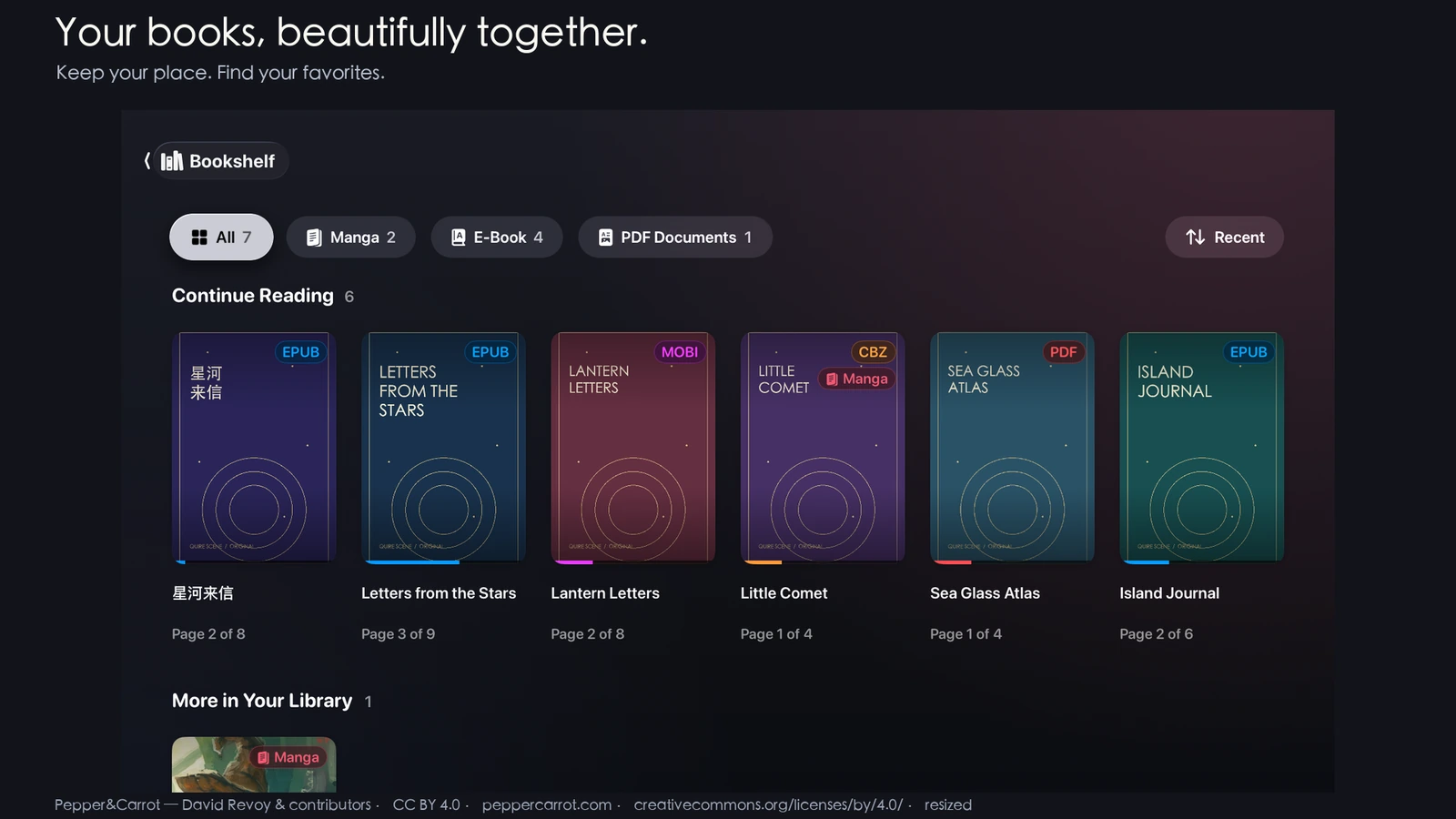
Task: Switch to the E-Book 4 tab
Action: [x=497, y=238]
